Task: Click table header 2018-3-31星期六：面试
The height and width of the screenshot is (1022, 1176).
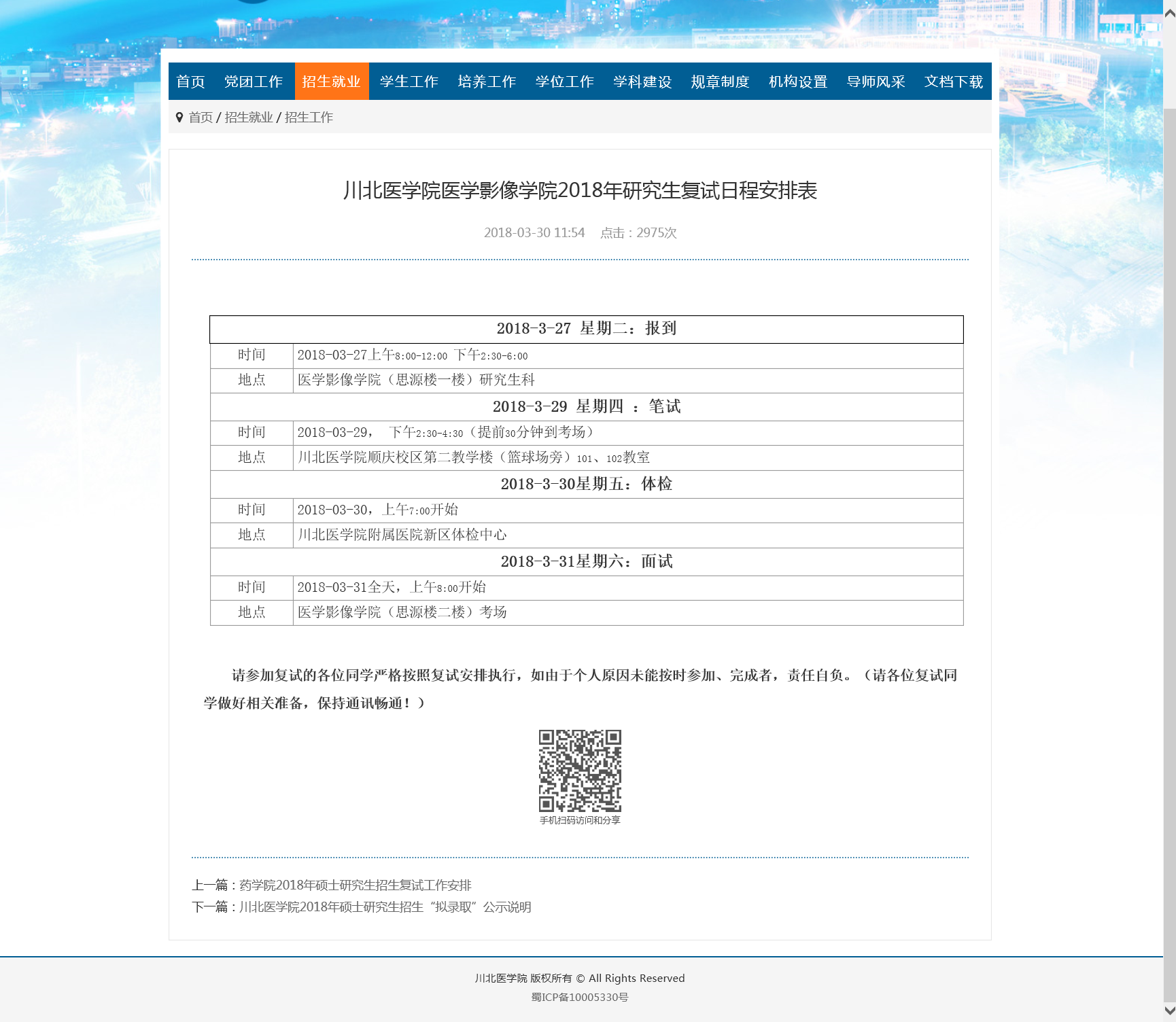Action: [x=587, y=561]
